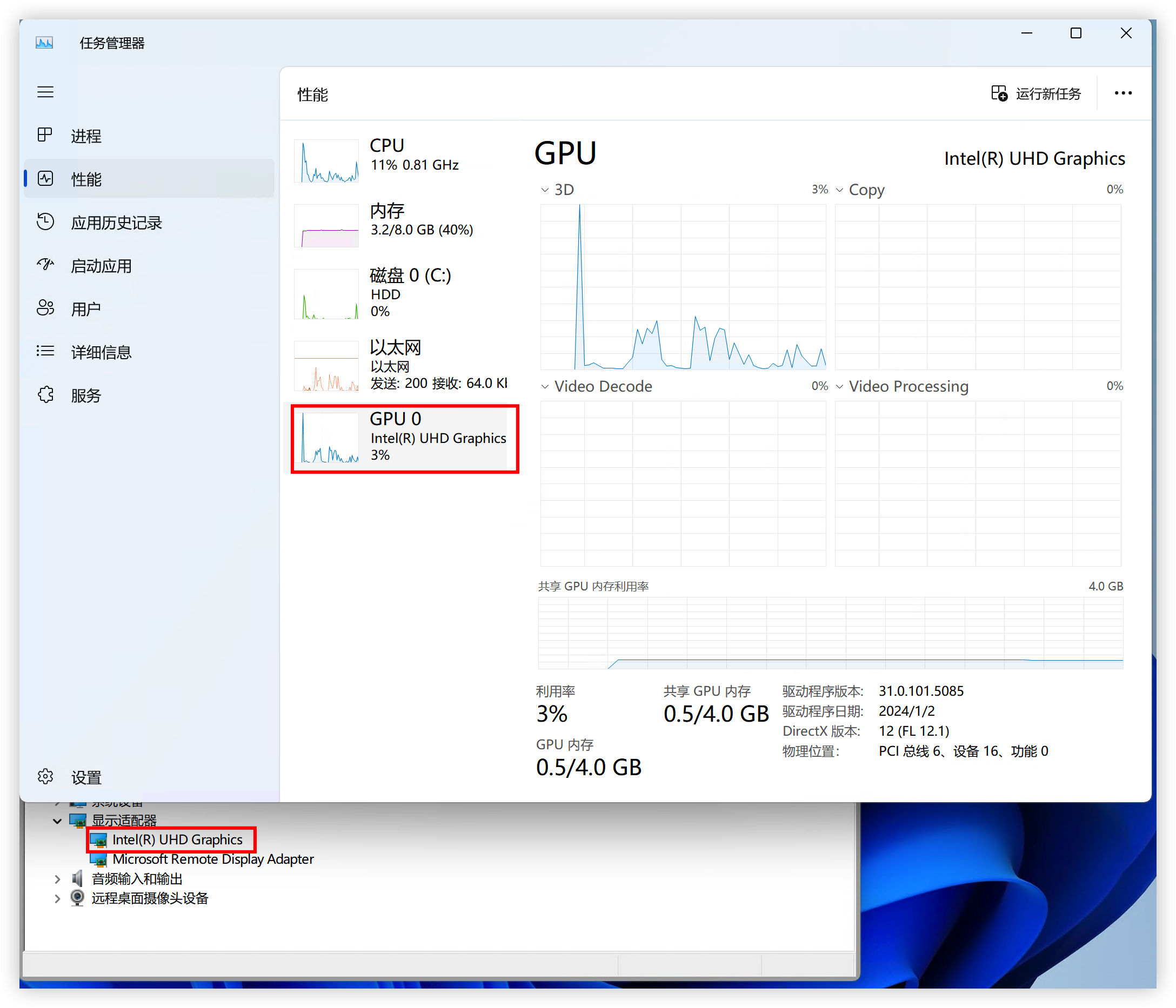Open the Users (用户) sidebar icon

click(x=45, y=308)
